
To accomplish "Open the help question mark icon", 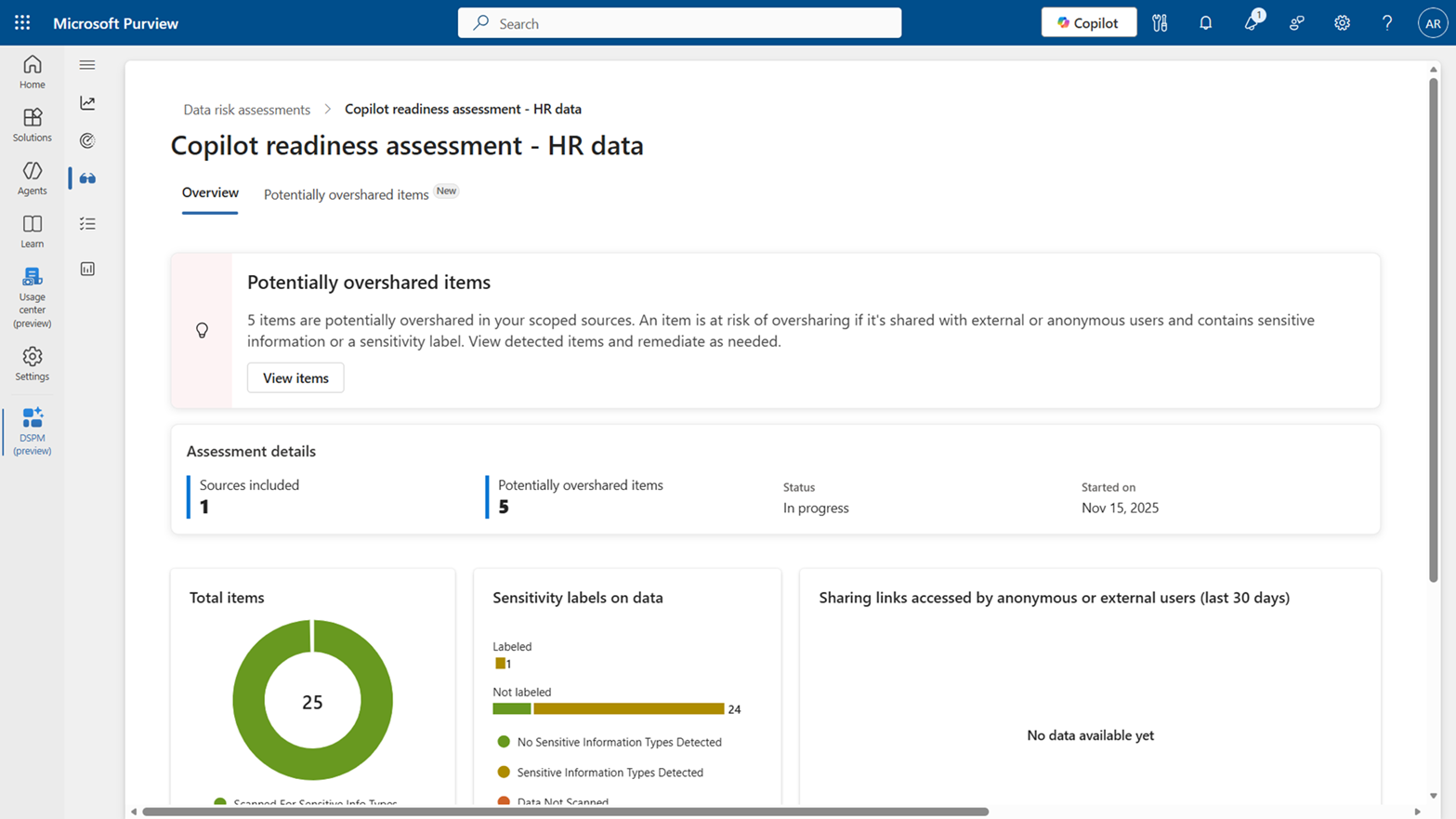I will tap(1387, 23).
